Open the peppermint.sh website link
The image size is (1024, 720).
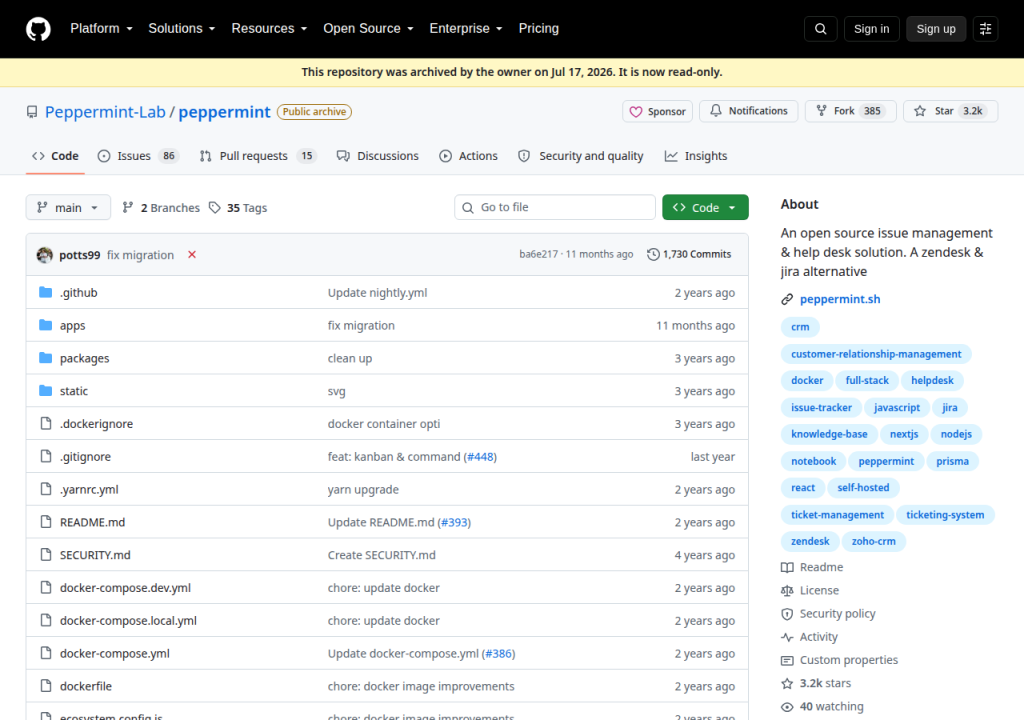pyautogui.click(x=840, y=299)
